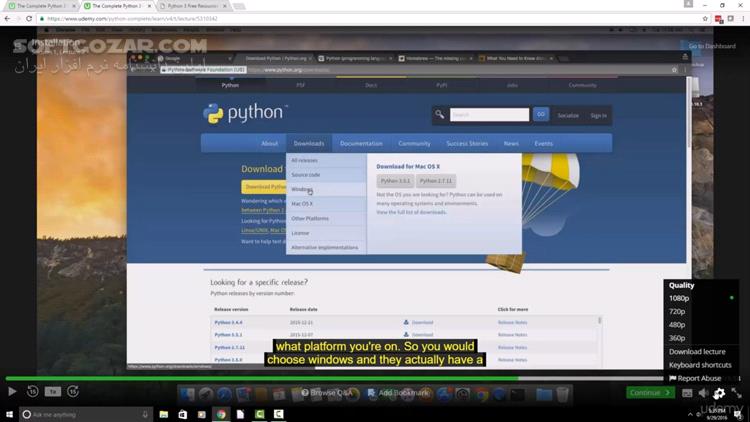Open a new Chrome tab
750x422 pixels.
pyautogui.click(x=239, y=6)
